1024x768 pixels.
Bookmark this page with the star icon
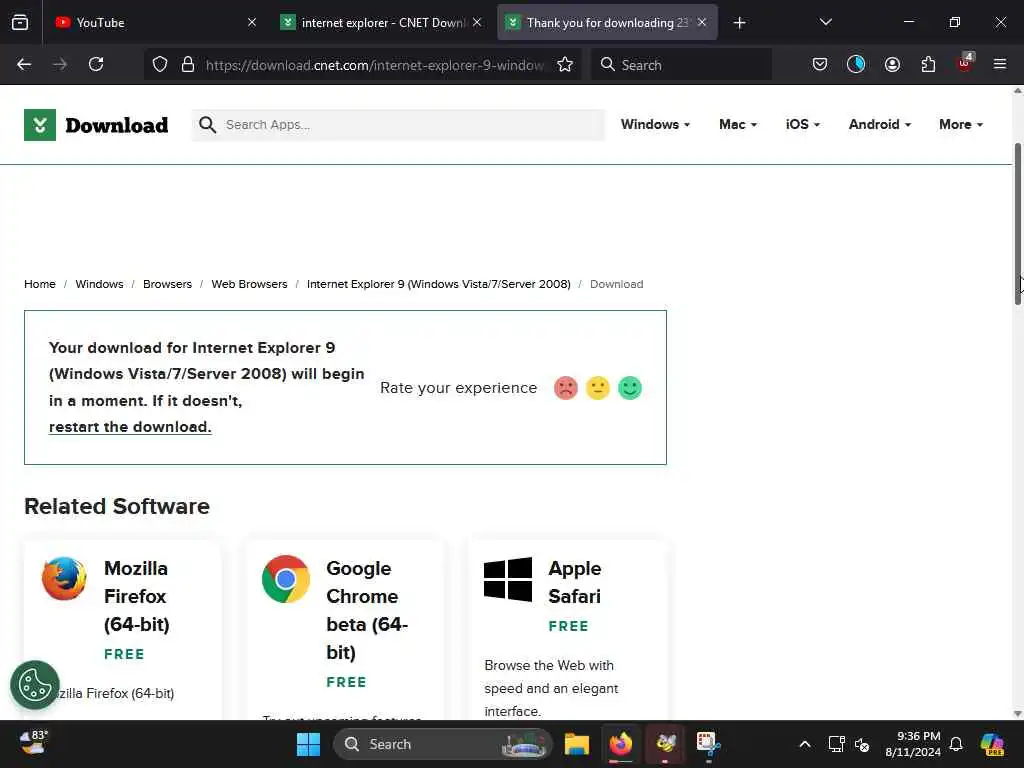(x=565, y=65)
